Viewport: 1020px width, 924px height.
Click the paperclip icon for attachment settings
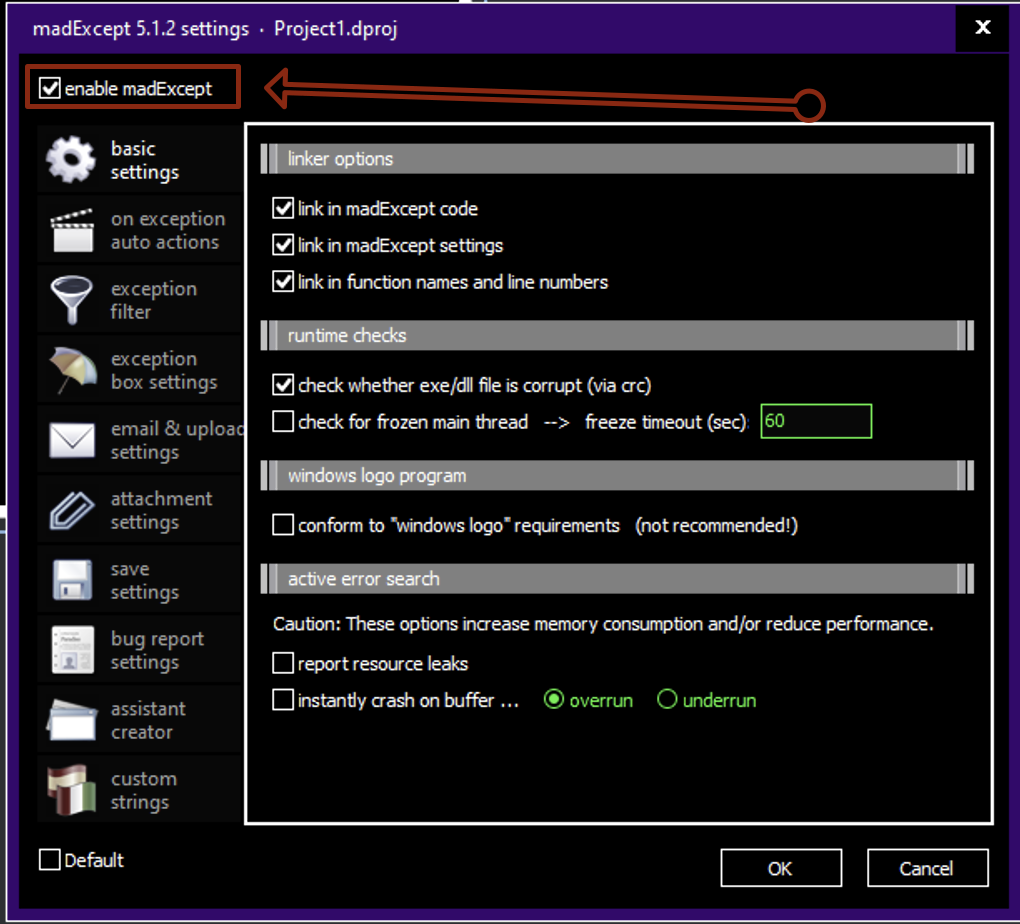(72, 510)
